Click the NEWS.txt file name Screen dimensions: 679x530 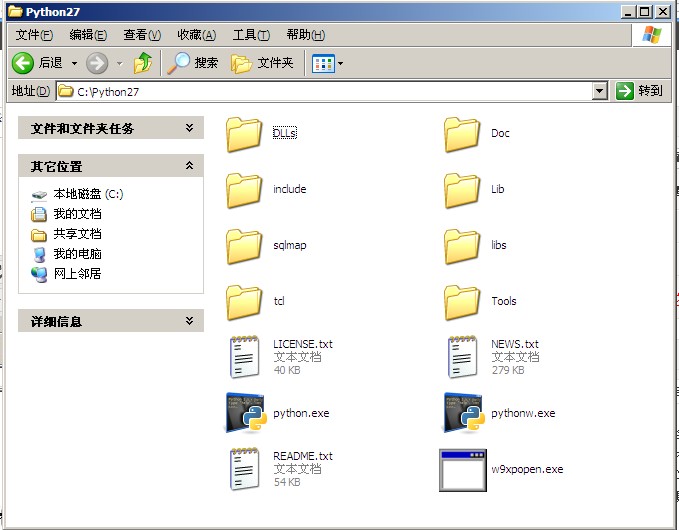(x=514, y=344)
